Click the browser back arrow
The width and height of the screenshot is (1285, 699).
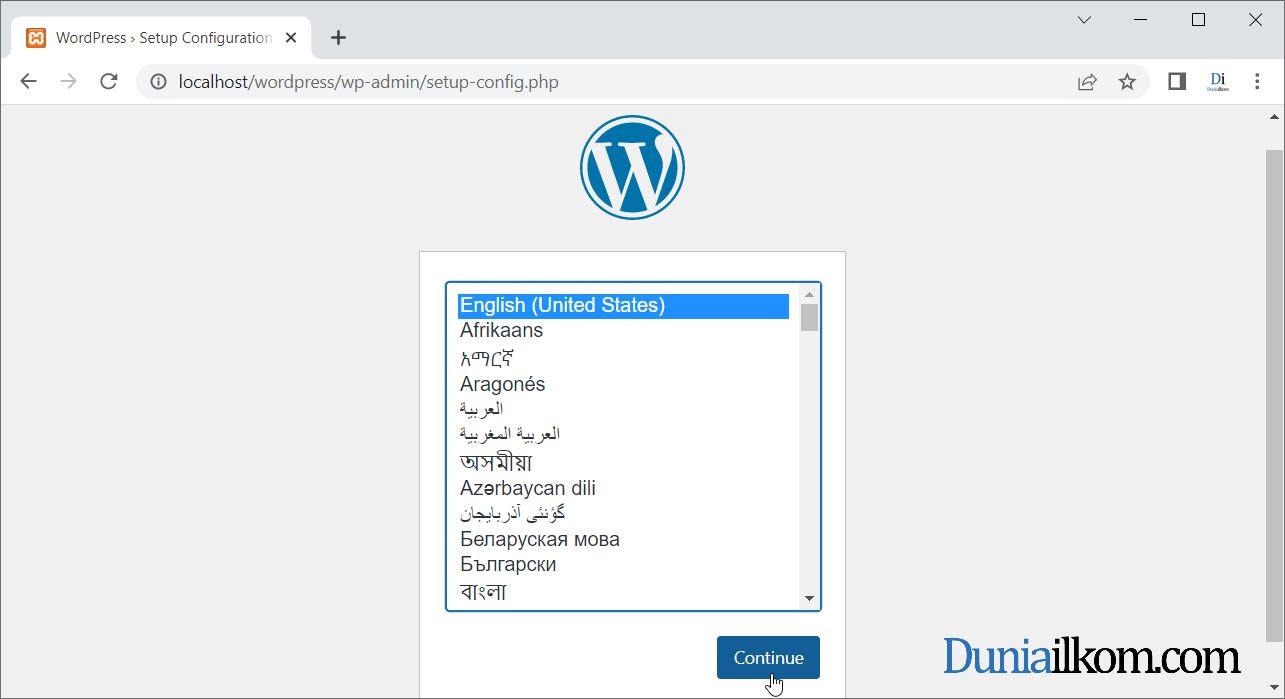tap(28, 82)
